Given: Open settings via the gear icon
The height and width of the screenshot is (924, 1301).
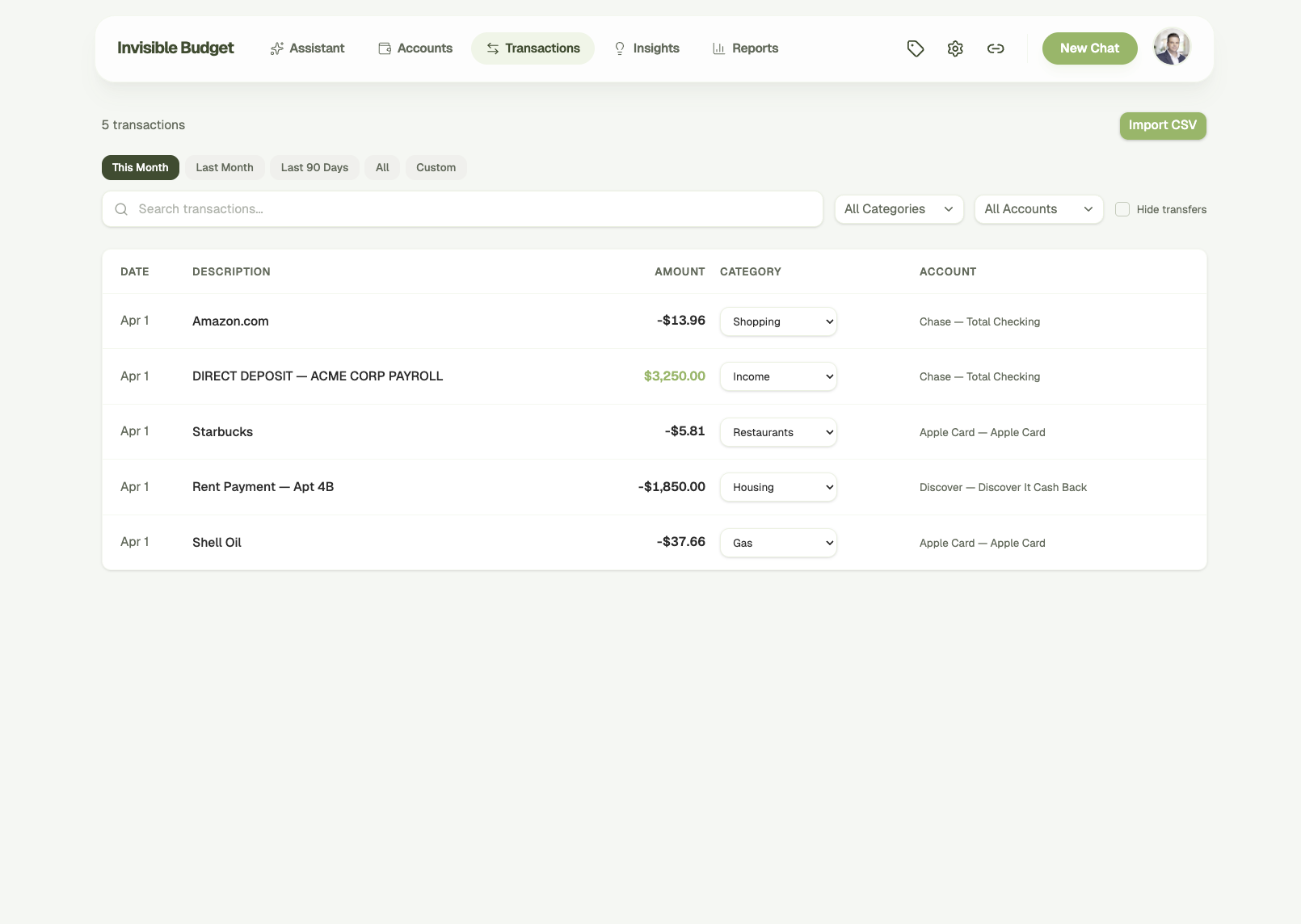Looking at the screenshot, I should point(954,48).
